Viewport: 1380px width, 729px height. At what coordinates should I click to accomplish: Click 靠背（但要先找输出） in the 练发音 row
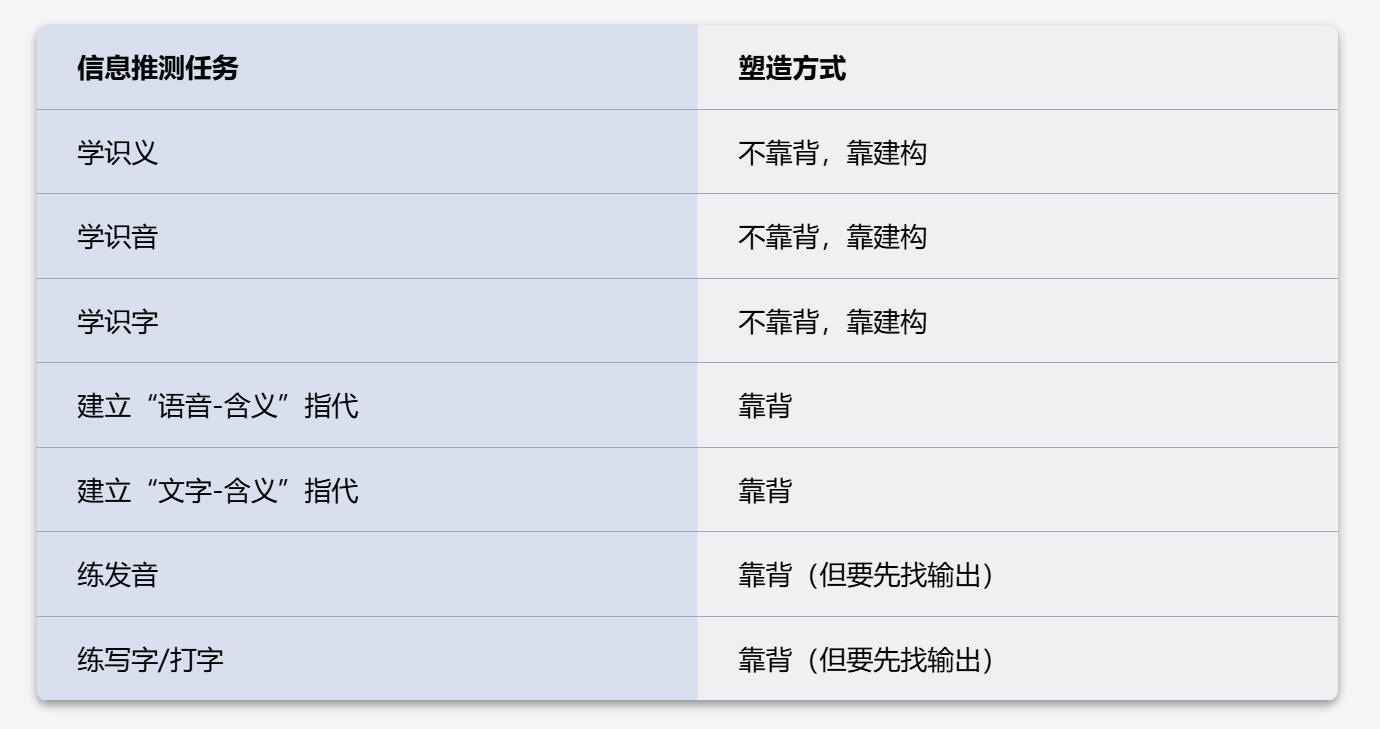(x=866, y=575)
